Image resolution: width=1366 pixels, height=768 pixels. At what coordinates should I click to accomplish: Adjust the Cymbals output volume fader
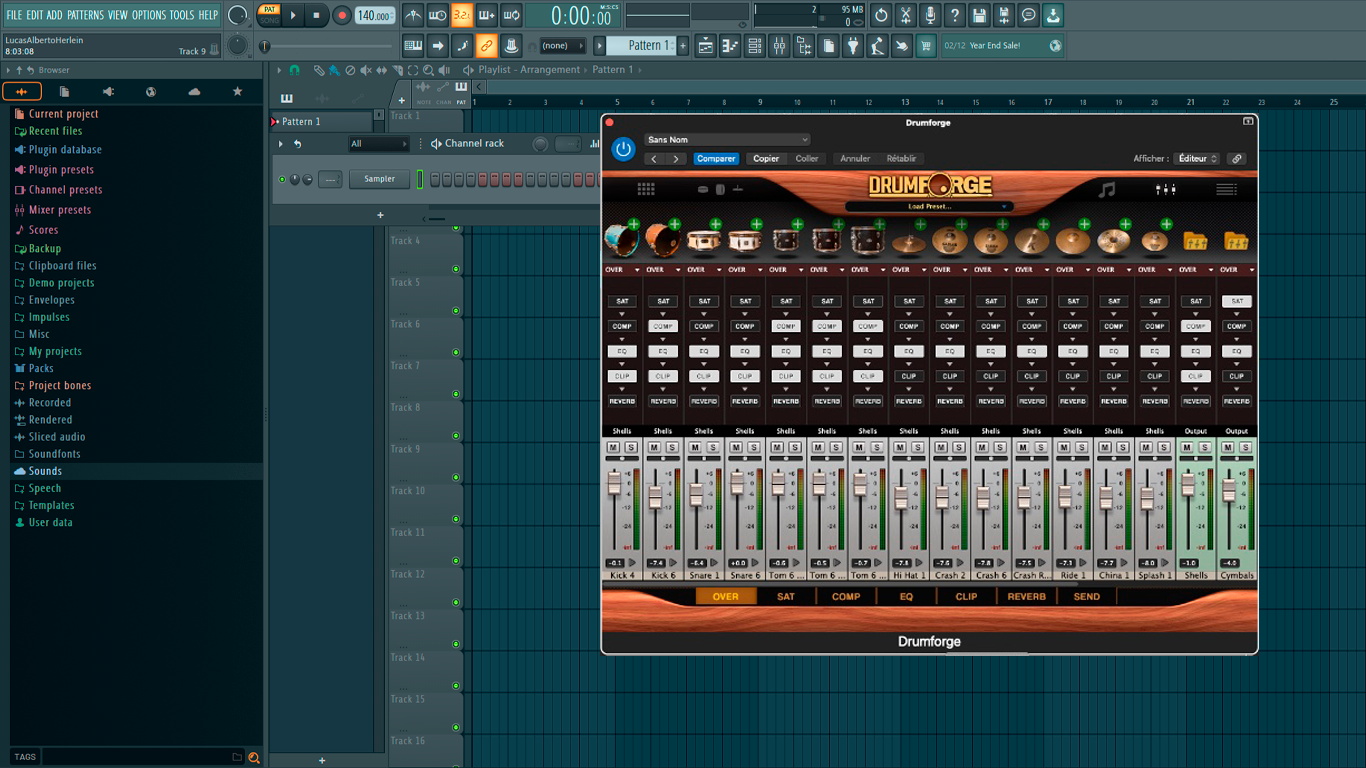1229,490
